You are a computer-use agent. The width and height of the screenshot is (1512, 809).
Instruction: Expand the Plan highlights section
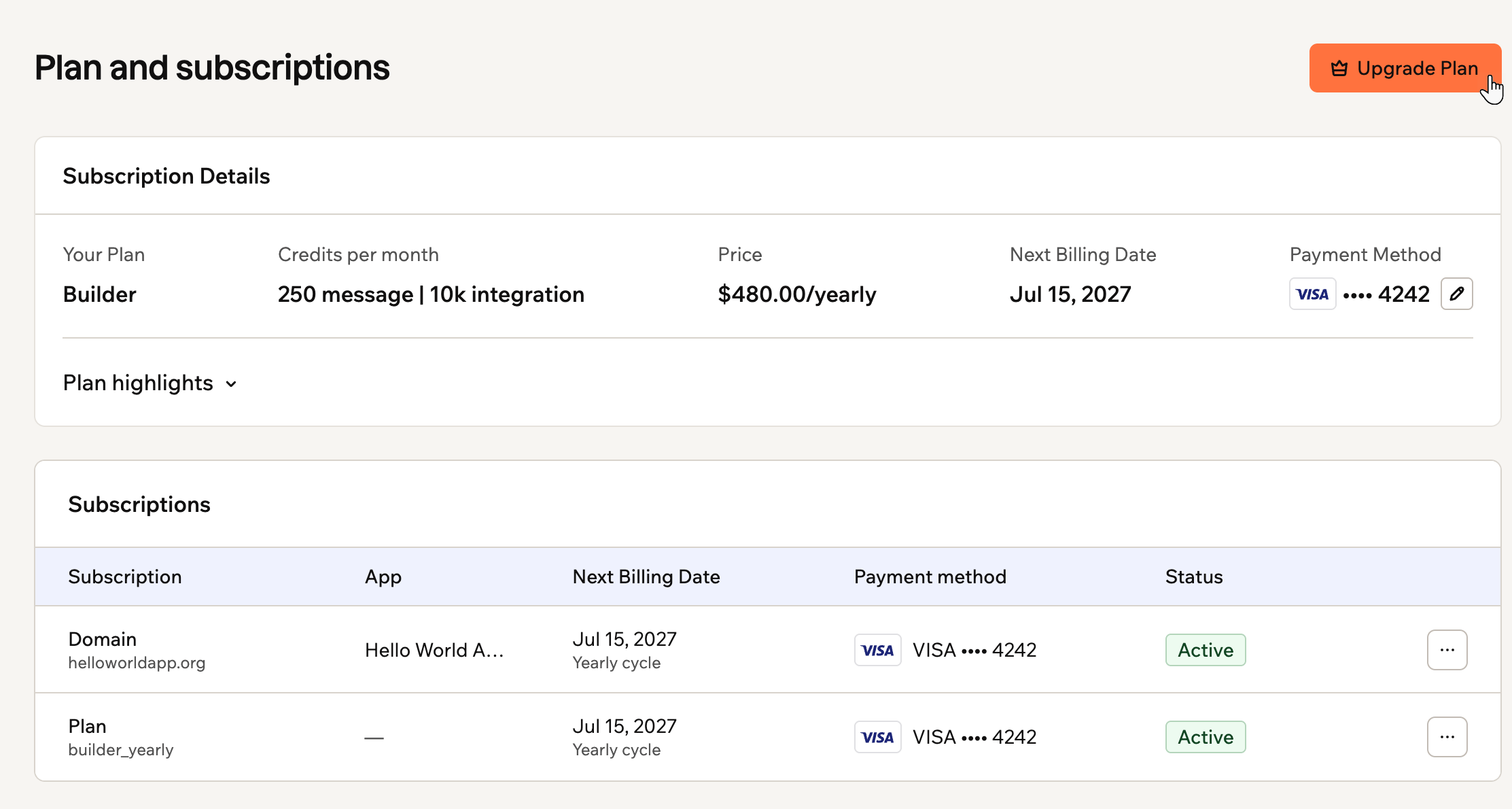(150, 383)
